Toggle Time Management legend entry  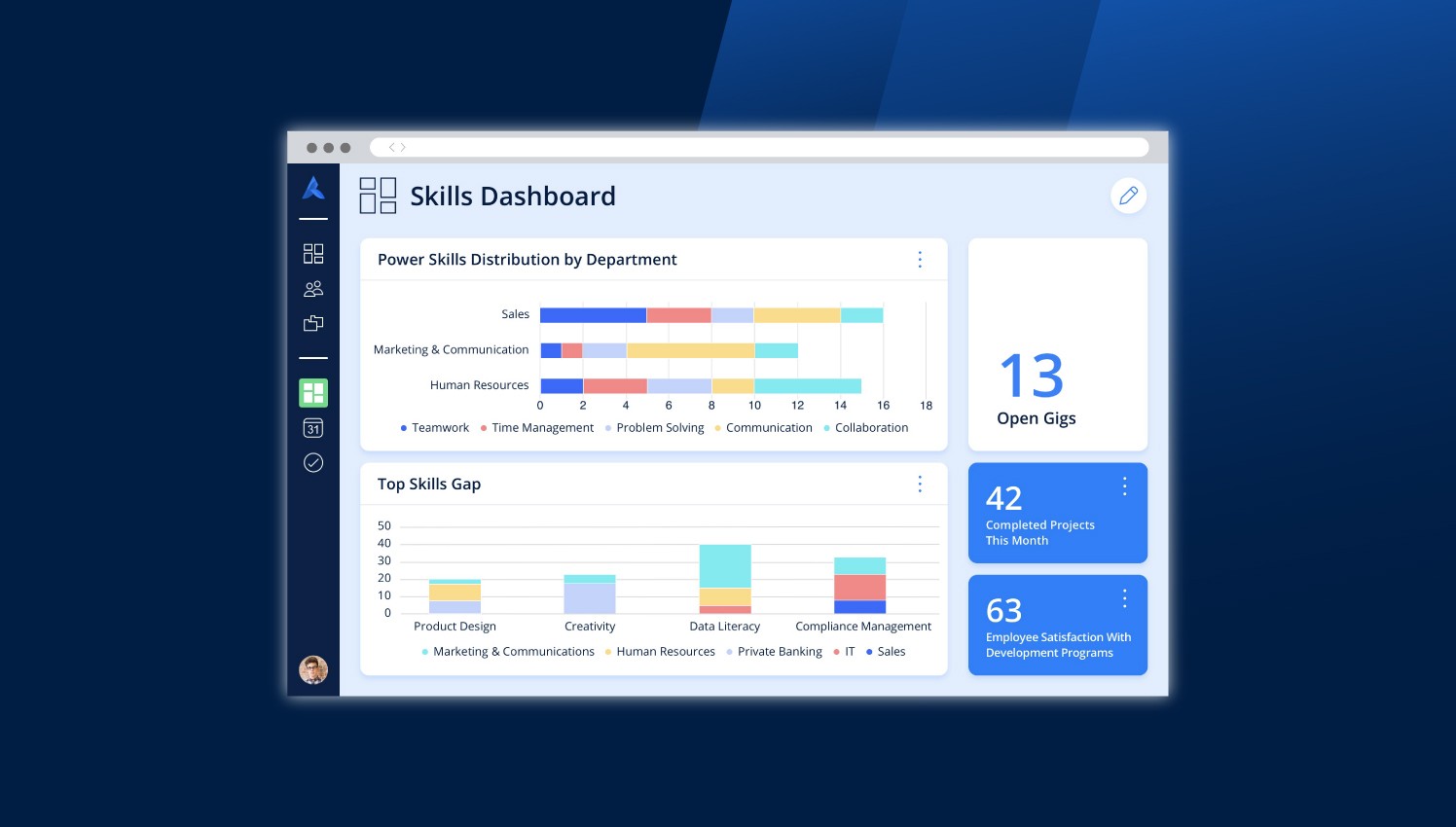(x=537, y=428)
